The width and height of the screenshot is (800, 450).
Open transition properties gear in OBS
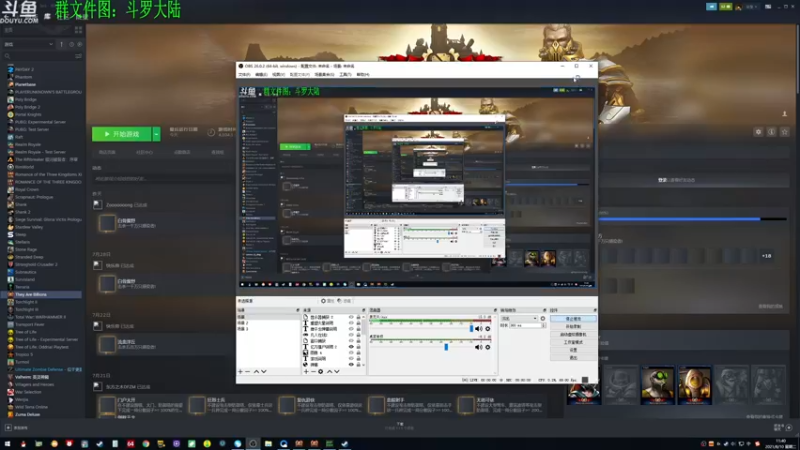[x=543, y=318]
